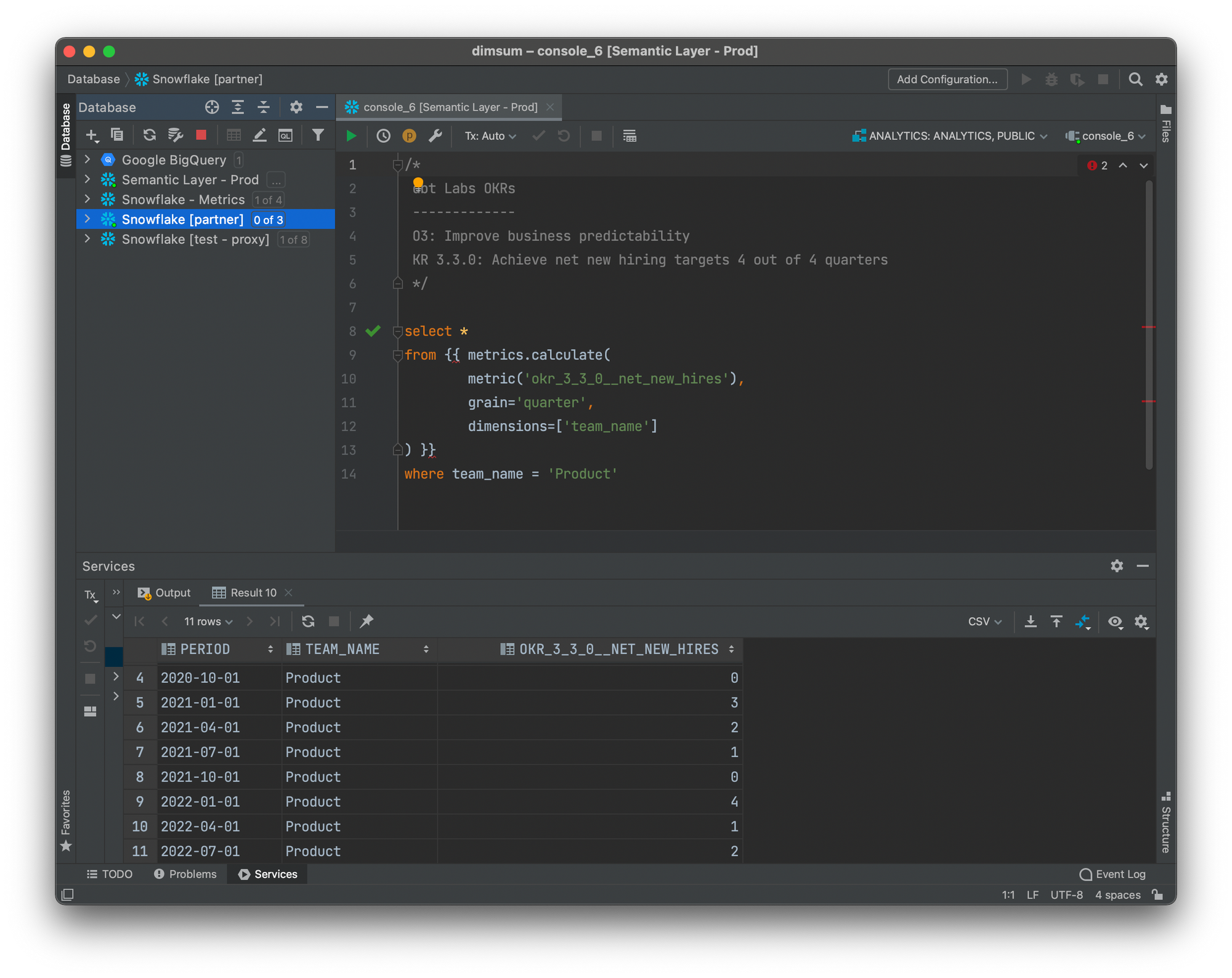Open the Favorites side panel
The height and width of the screenshot is (978, 1232).
click(66, 820)
